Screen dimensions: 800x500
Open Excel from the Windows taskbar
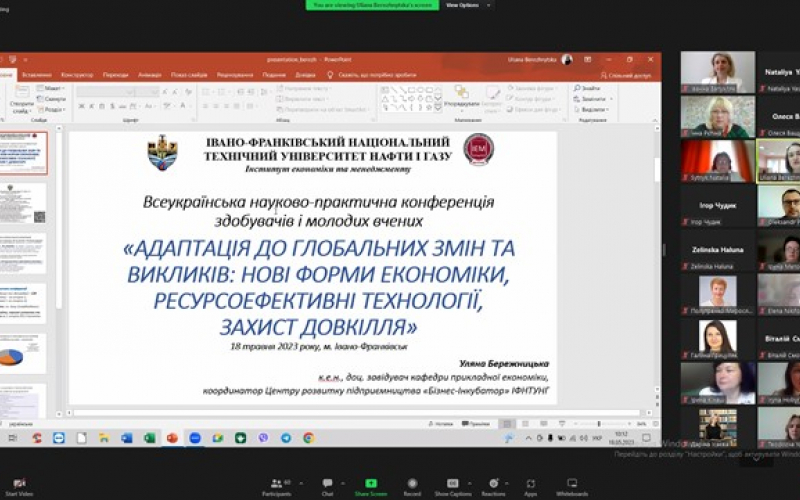click(149, 438)
